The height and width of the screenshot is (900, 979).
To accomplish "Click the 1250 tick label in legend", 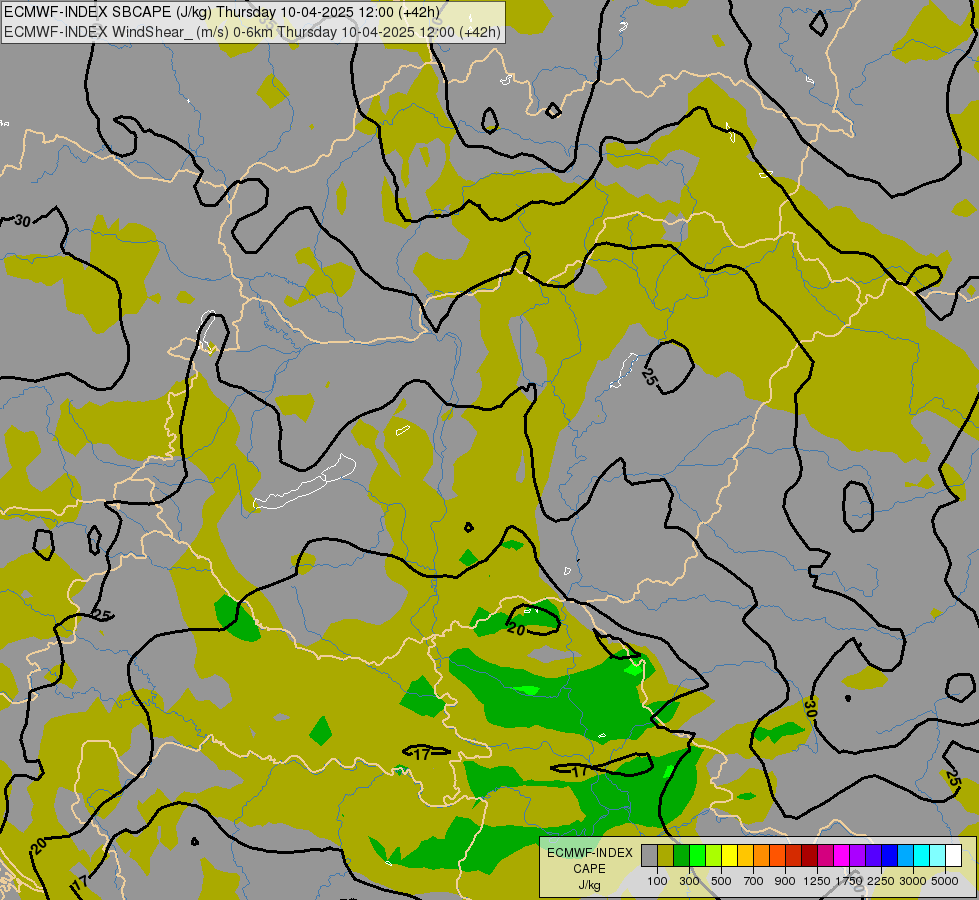I will pyautogui.click(x=817, y=881).
